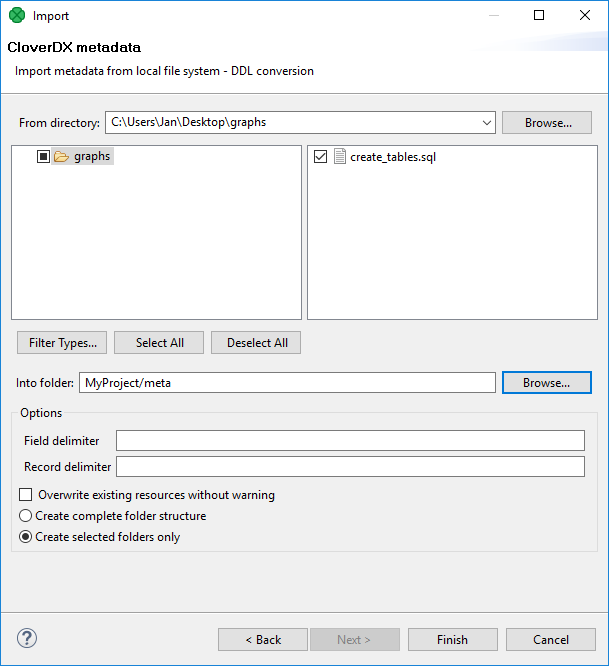The image size is (609, 666).
Task: Enable Overwrite existing resources without warning
Action: coord(26,495)
